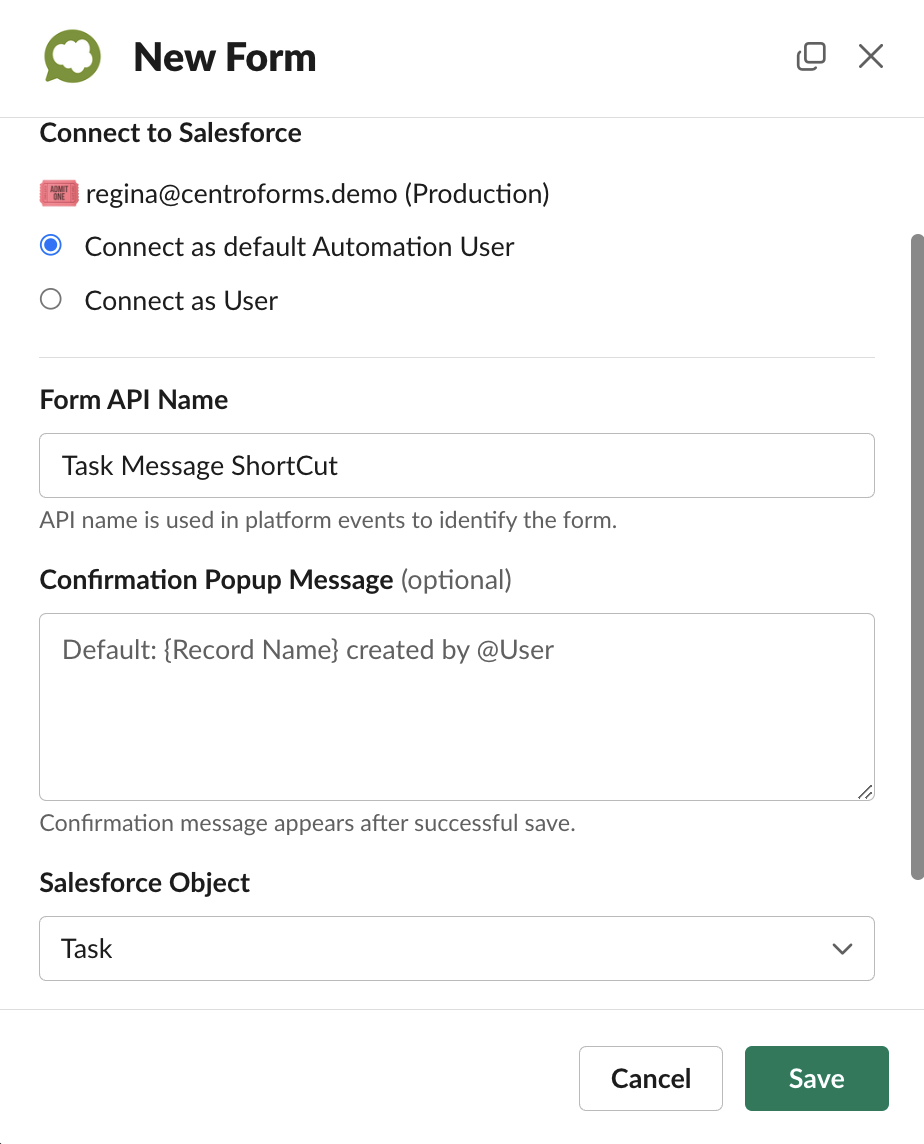Save the new form

[817, 1078]
